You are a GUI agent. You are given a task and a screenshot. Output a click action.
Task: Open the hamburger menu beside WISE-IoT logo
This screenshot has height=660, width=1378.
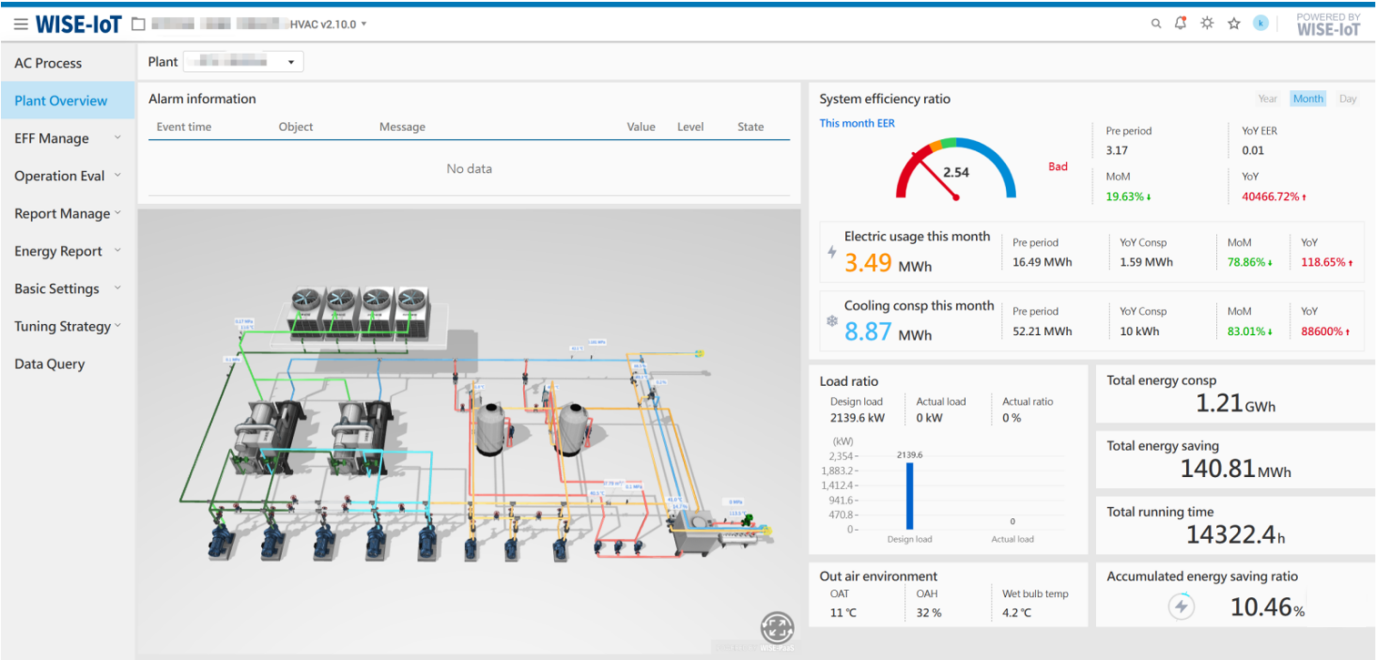coord(20,24)
